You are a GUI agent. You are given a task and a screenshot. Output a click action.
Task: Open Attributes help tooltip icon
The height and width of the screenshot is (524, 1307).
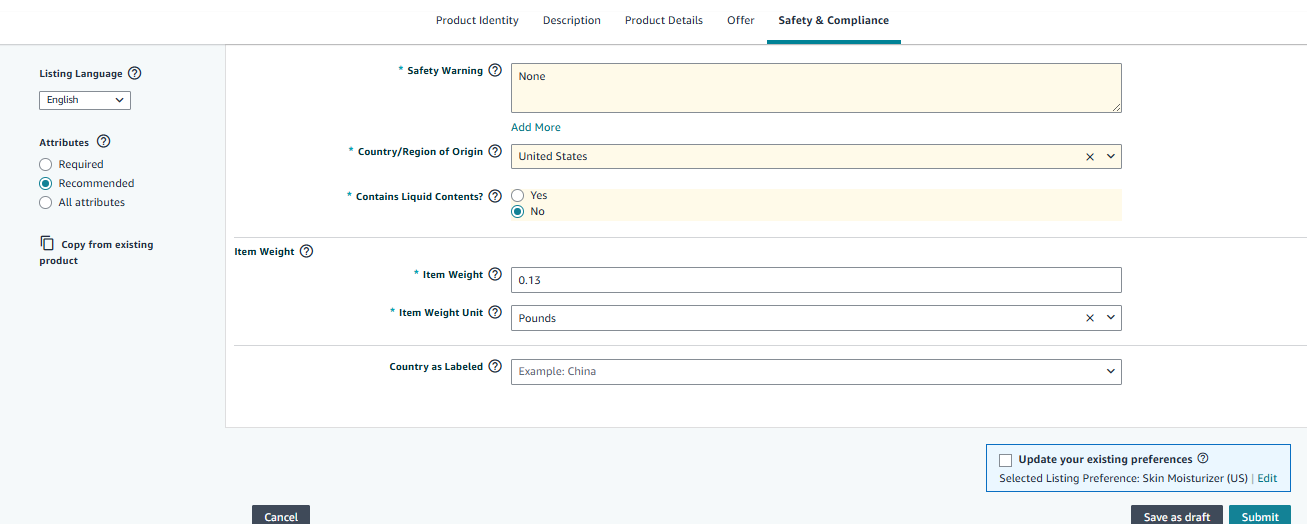[x=104, y=143]
